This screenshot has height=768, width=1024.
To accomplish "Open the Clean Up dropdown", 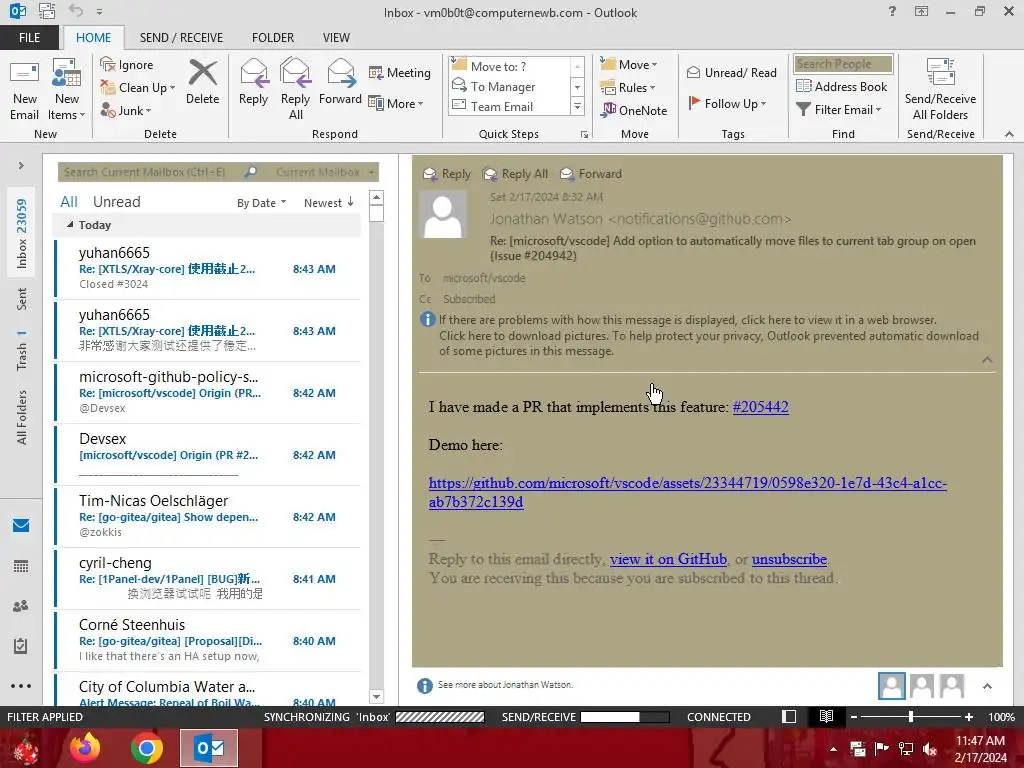I will coord(138,88).
